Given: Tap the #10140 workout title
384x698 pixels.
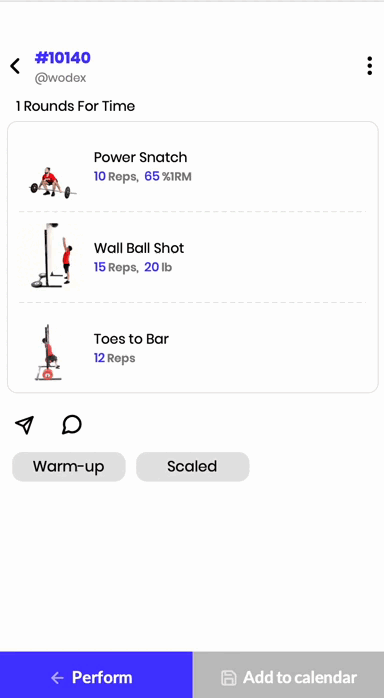Looking at the screenshot, I should pos(63,57).
